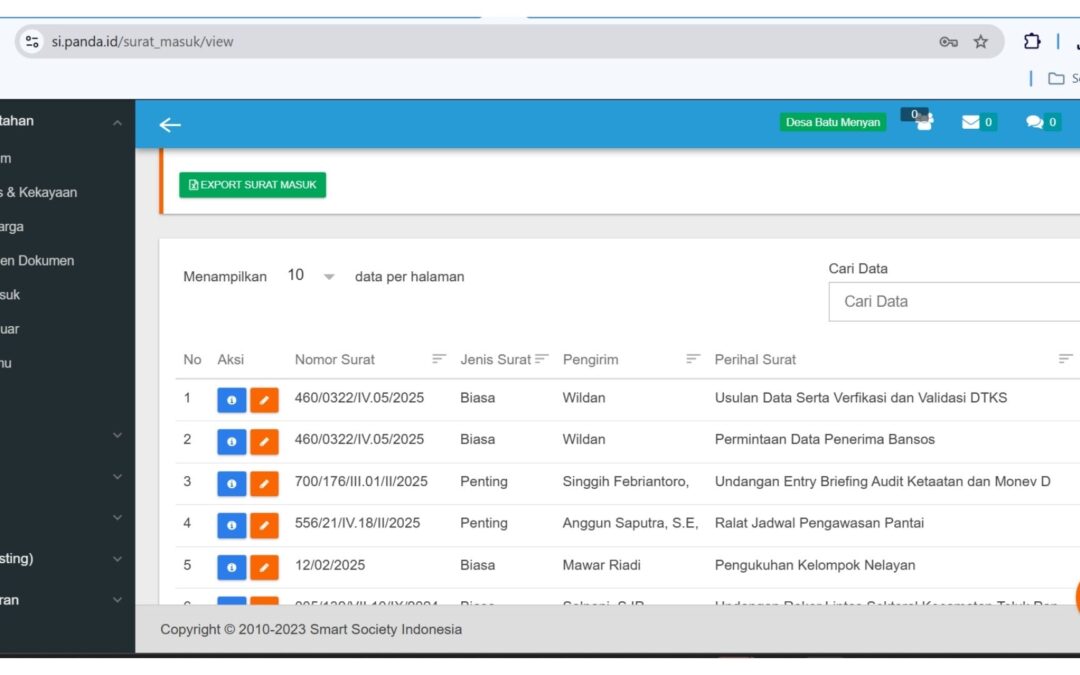Screen dimensions: 1080x675
Task: Open browser extensions puzzle icon
Action: [1032, 42]
